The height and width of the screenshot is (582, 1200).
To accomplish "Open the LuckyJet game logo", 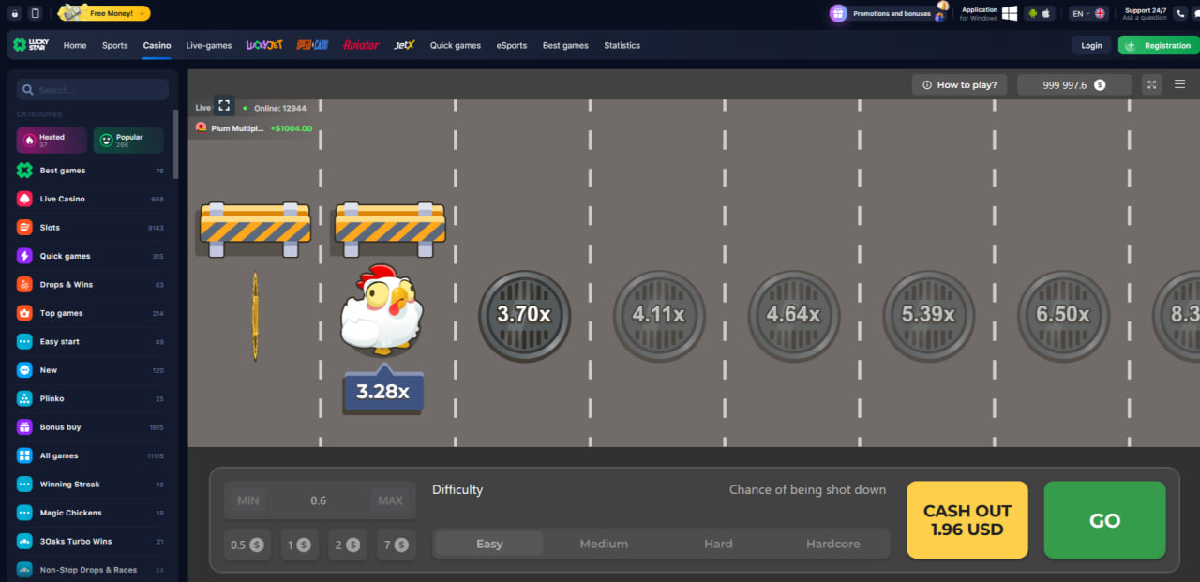I will coord(264,45).
